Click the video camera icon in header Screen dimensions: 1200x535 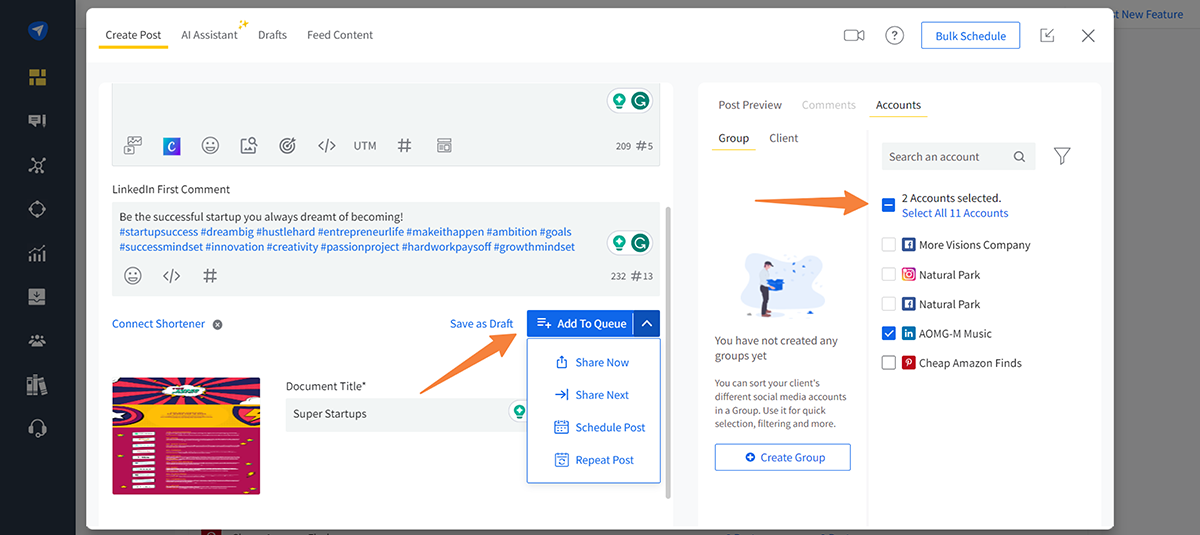pos(853,35)
